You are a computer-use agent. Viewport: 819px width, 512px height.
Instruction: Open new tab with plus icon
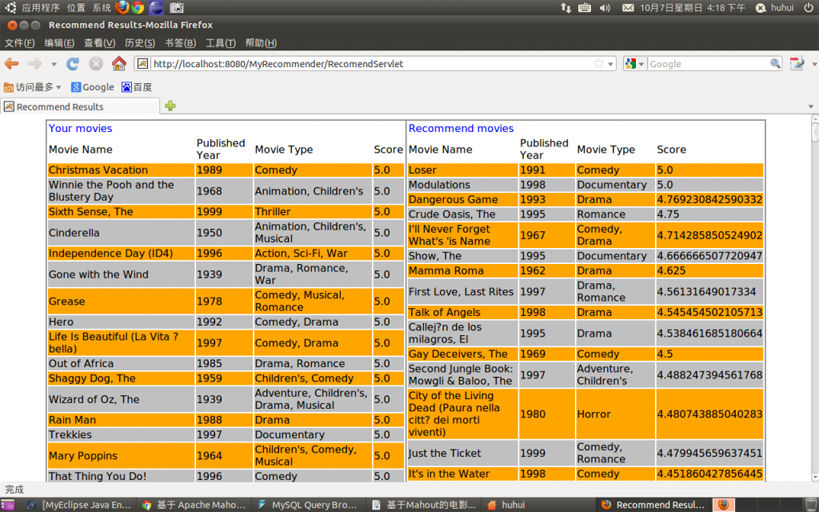click(x=170, y=106)
